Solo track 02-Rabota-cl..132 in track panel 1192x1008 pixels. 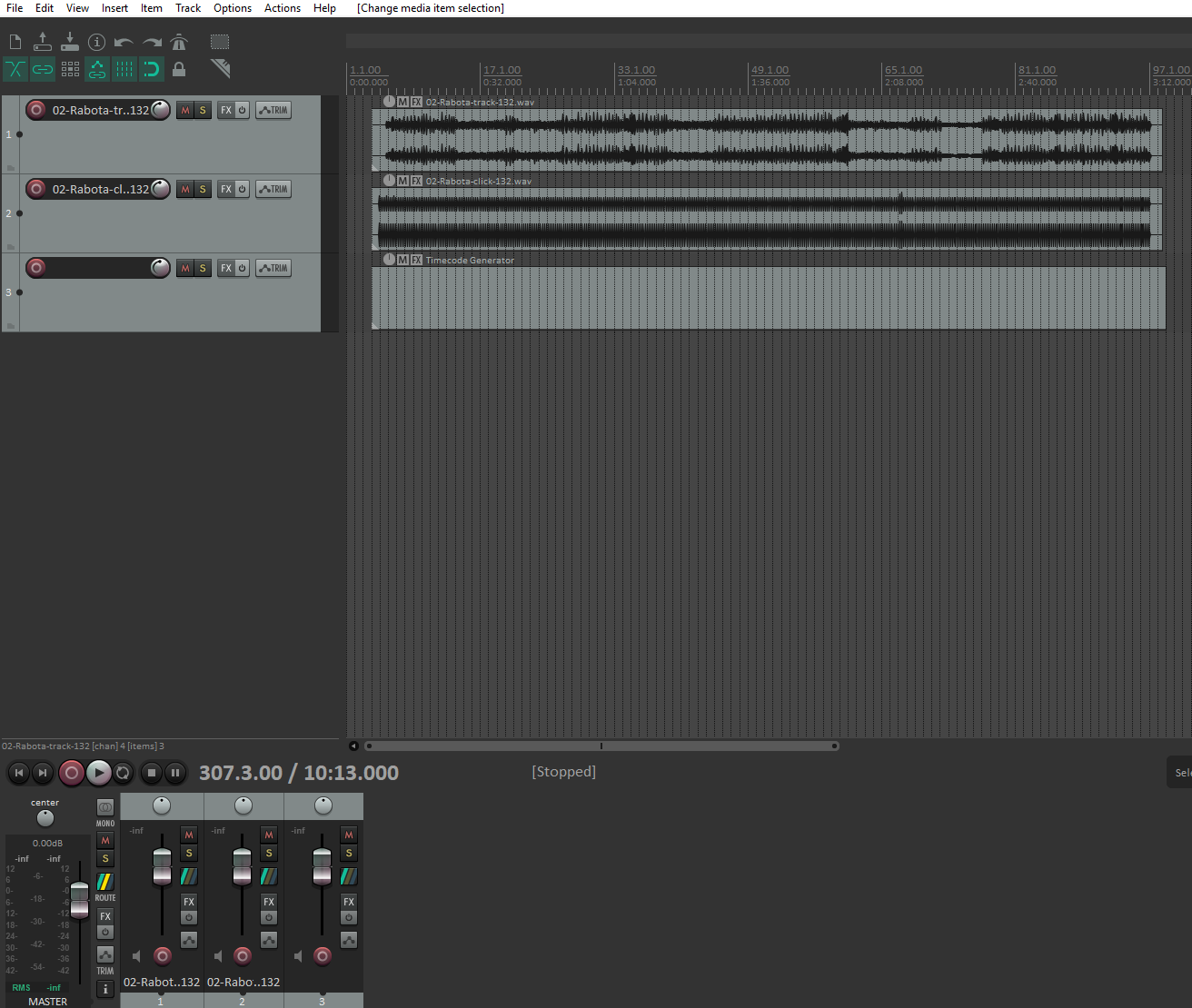(203, 189)
